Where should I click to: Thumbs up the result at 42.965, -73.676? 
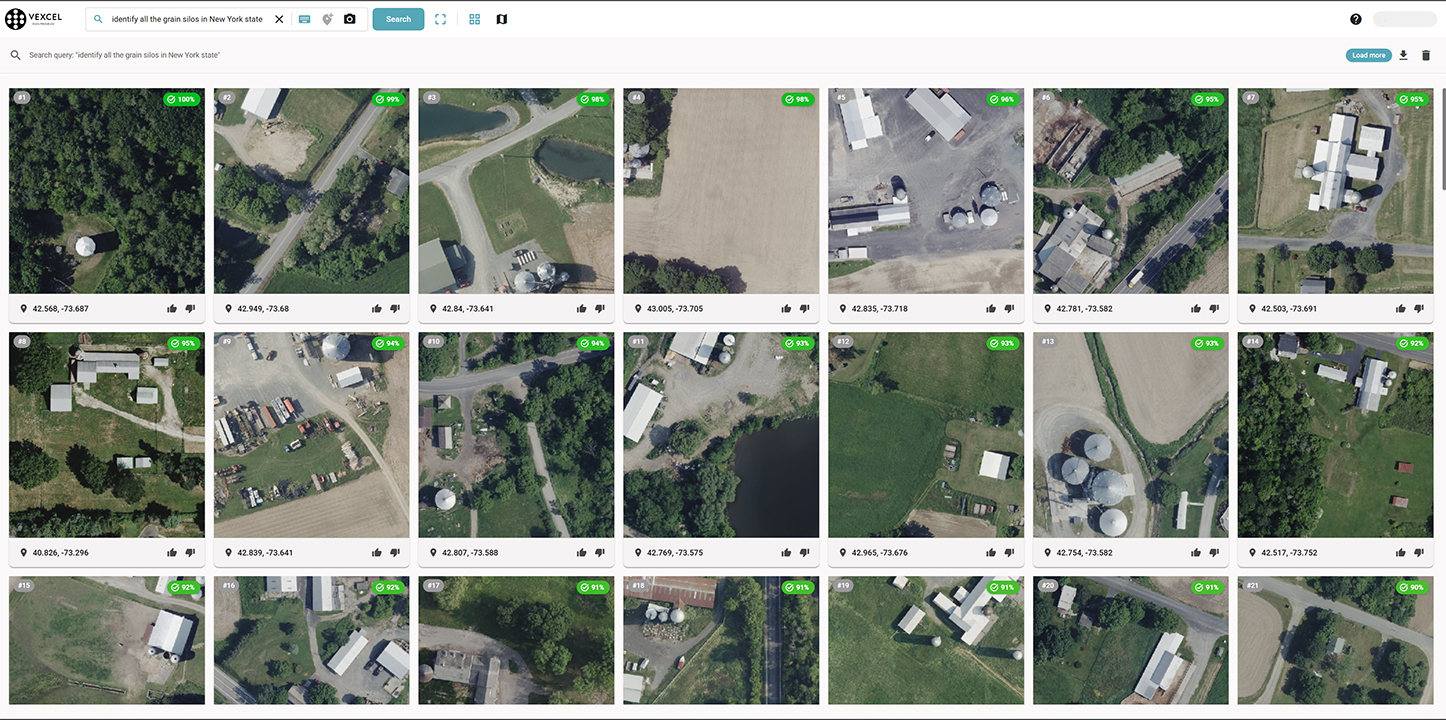(x=991, y=552)
